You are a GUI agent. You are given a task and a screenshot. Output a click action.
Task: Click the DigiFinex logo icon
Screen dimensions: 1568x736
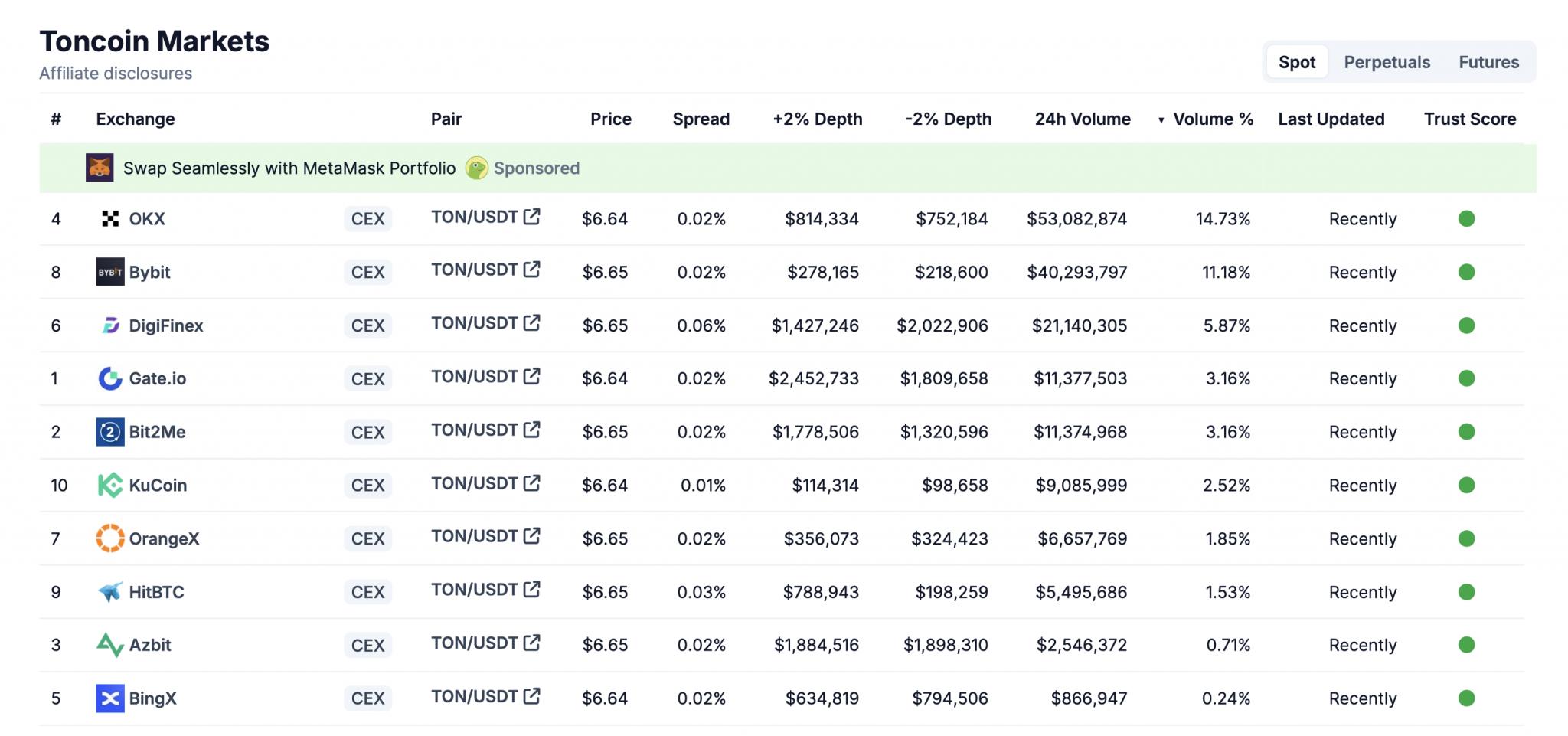(110, 325)
